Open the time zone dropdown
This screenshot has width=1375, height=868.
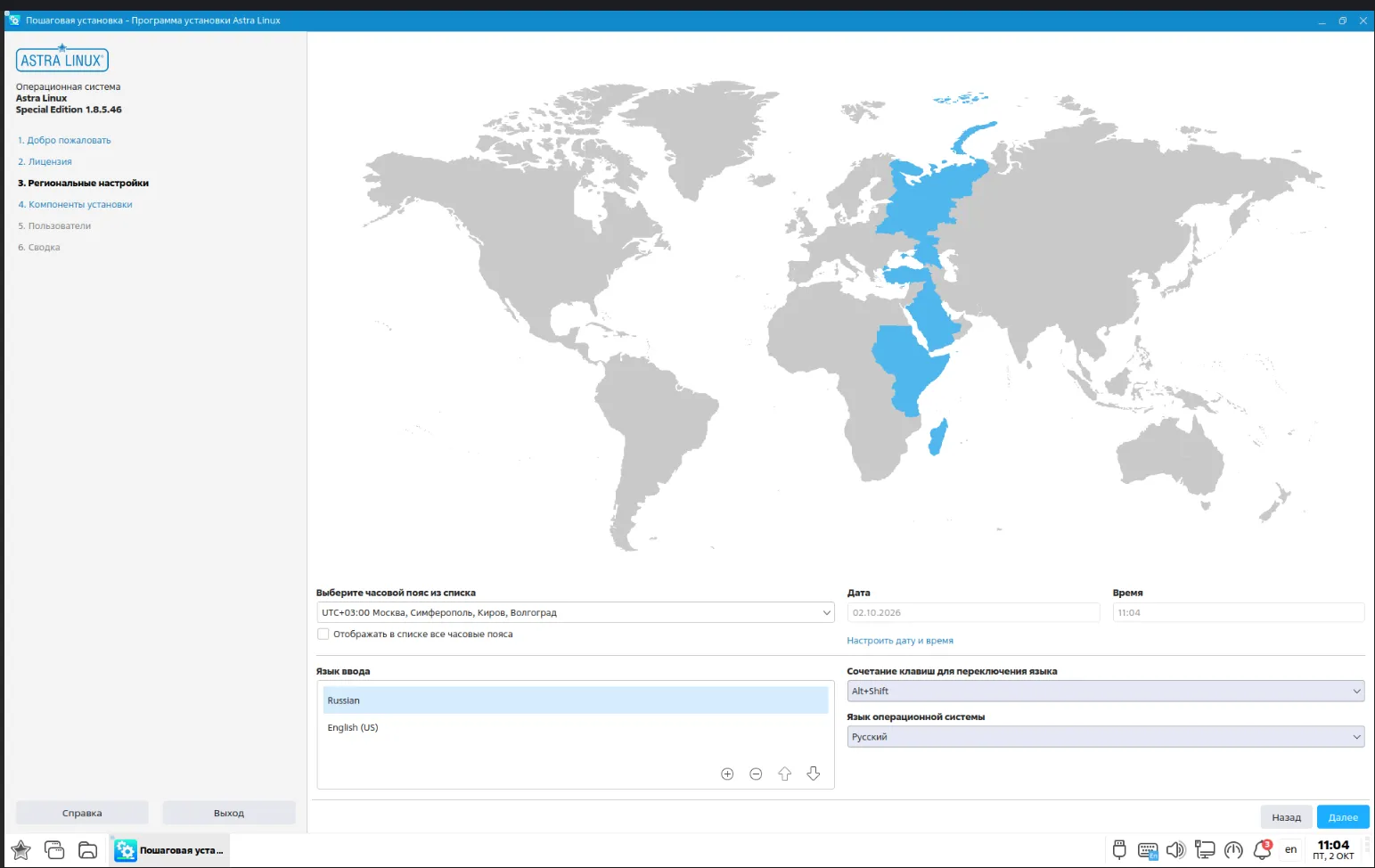[x=575, y=612]
